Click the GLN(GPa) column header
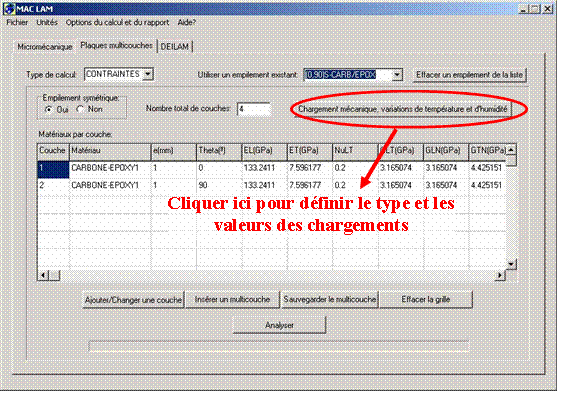 pos(446,151)
